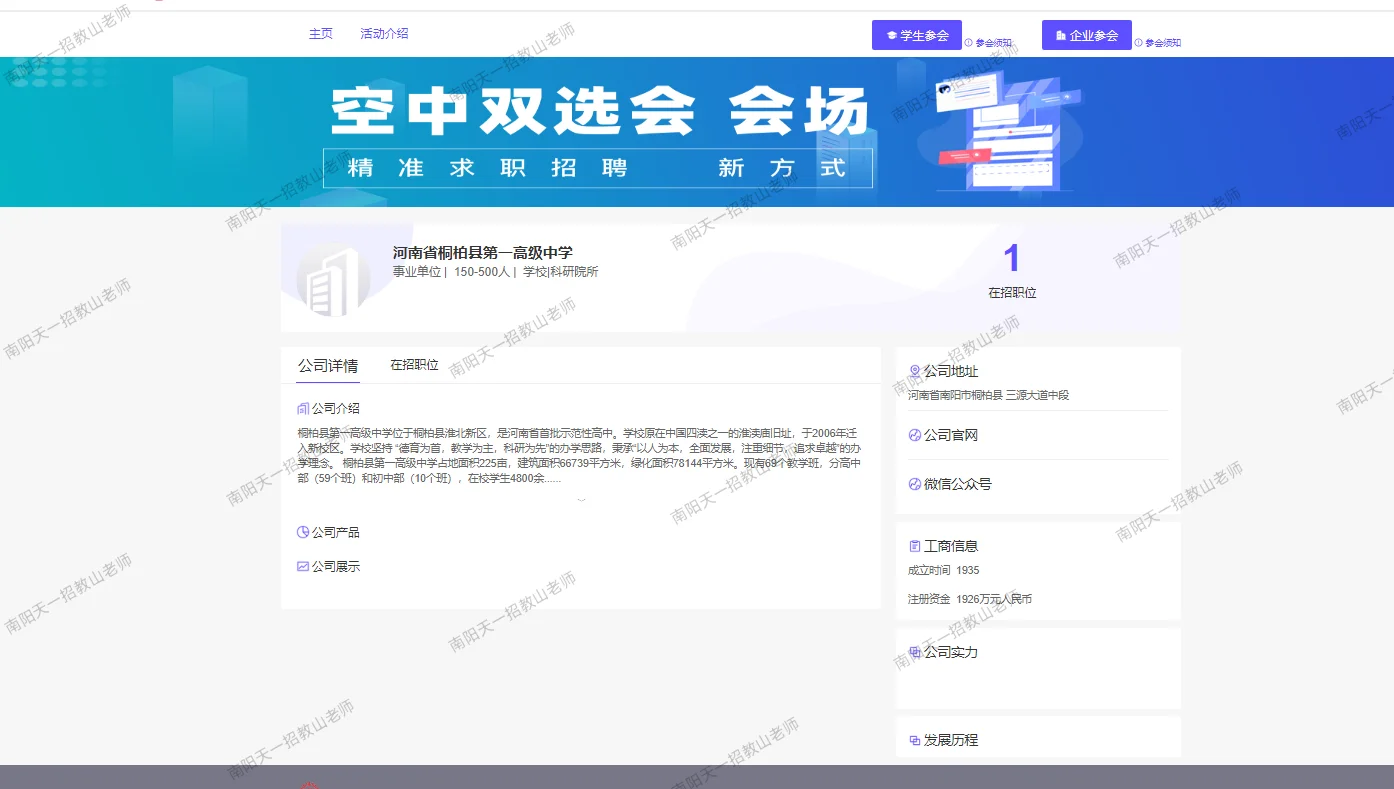Click the 发展历程 panel icon

click(913, 739)
